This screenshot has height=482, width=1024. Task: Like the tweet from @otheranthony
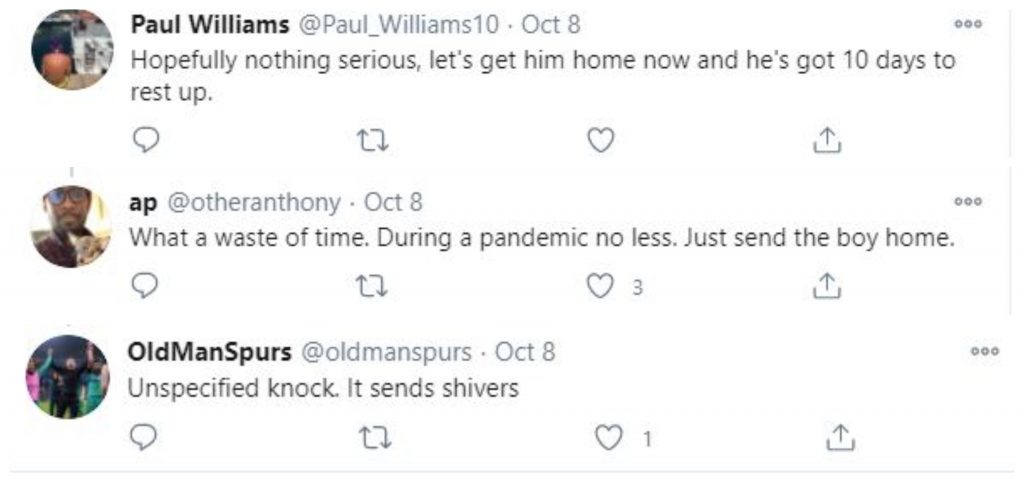(x=600, y=287)
